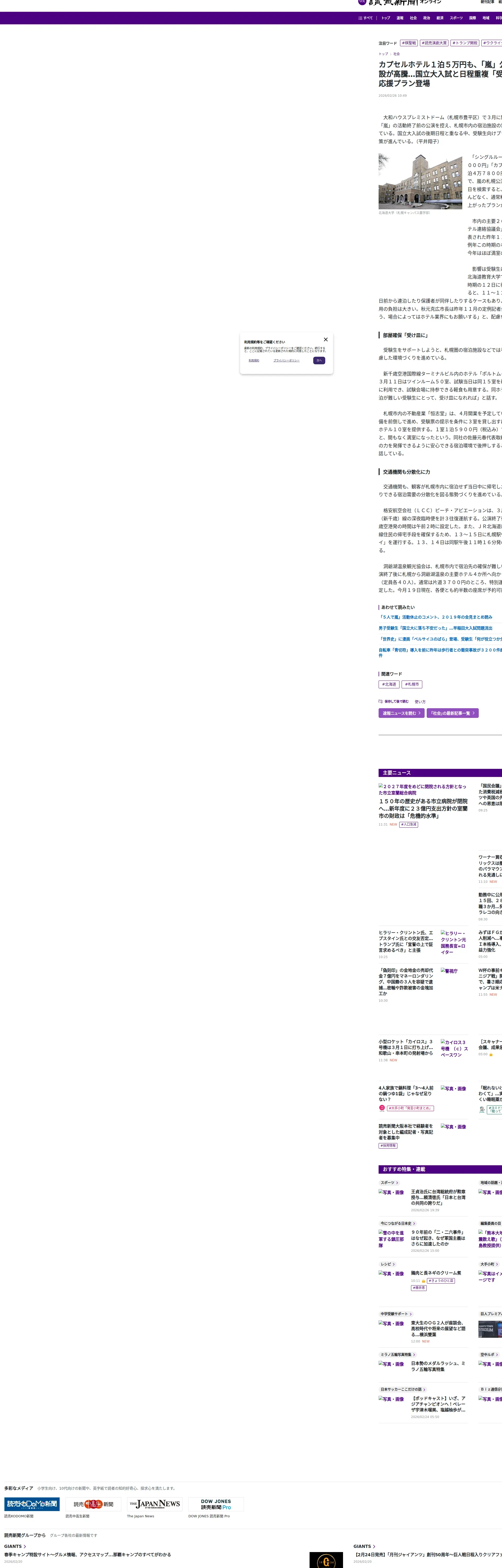
Task: Click the 次へ button in popup
Action: [319, 360]
